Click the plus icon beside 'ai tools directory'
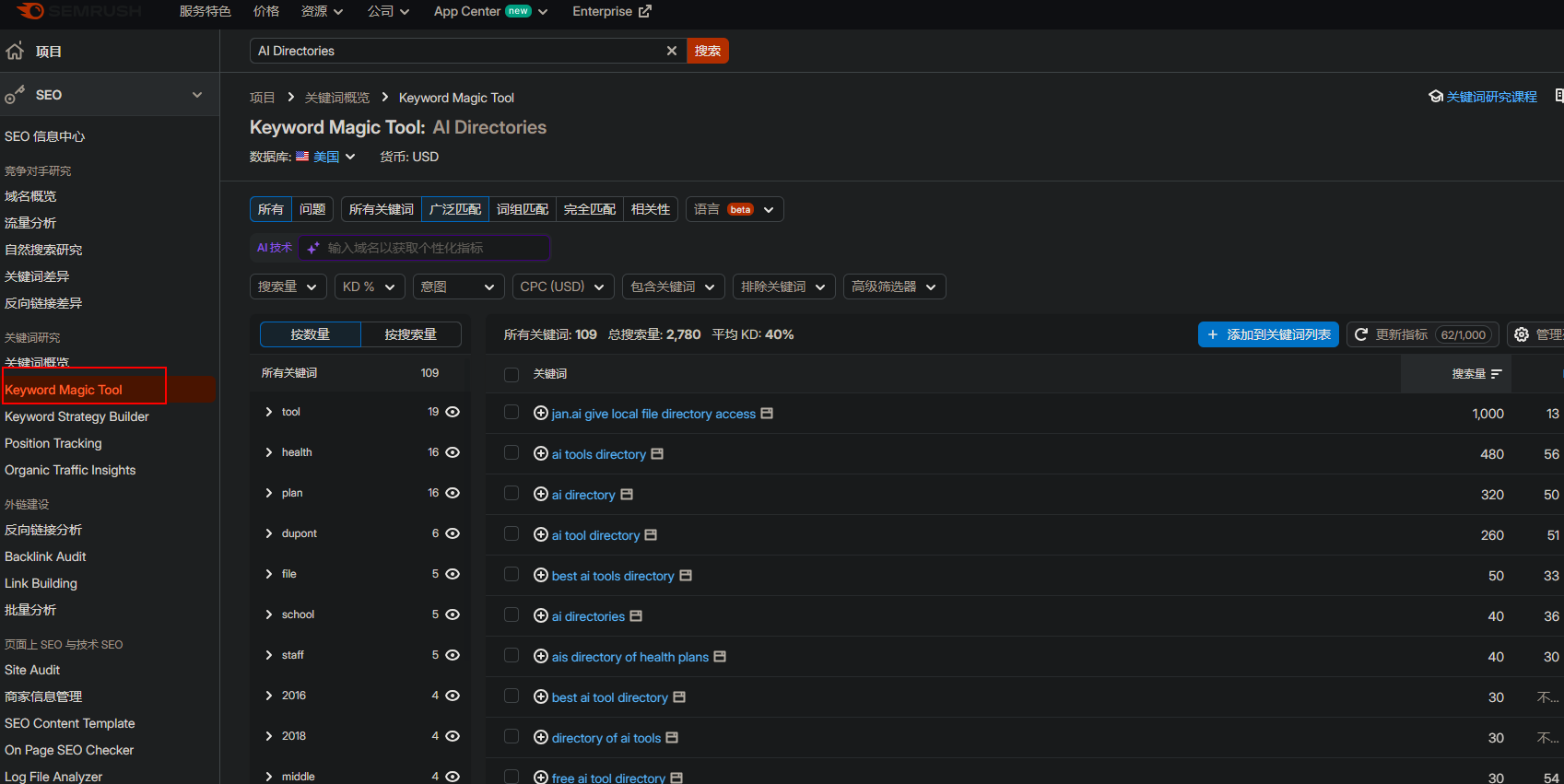 tap(541, 453)
